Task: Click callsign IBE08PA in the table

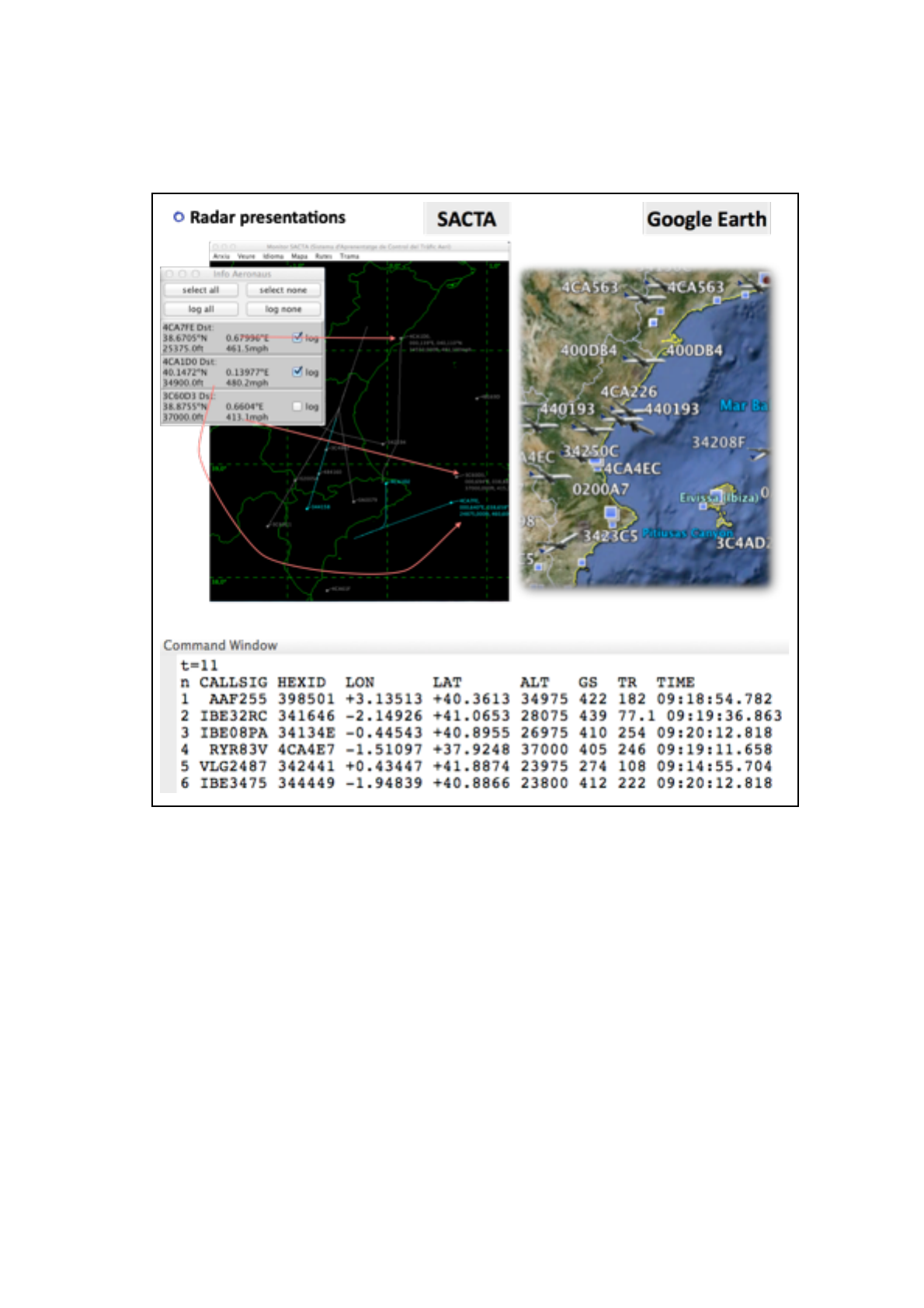Action: [233, 732]
